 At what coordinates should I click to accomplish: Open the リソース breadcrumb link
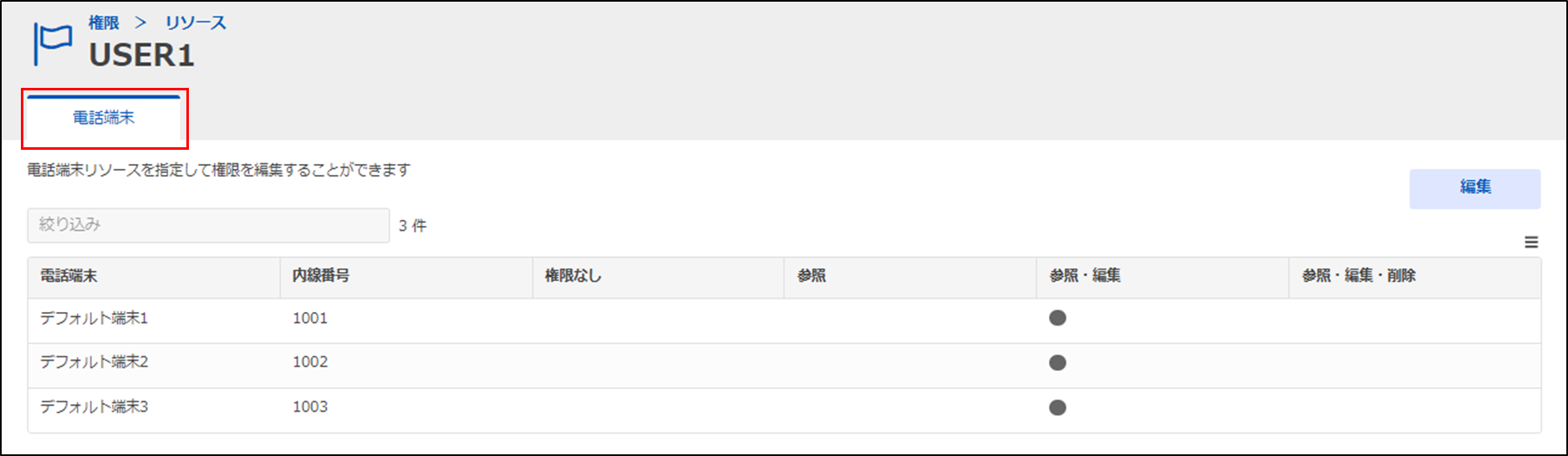click(x=196, y=23)
